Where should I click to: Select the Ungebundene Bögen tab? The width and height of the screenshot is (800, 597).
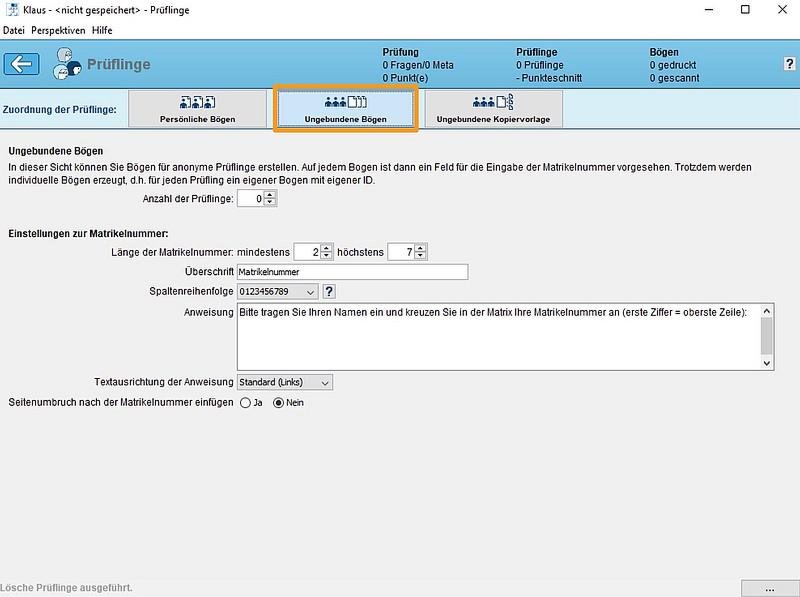tap(345, 109)
